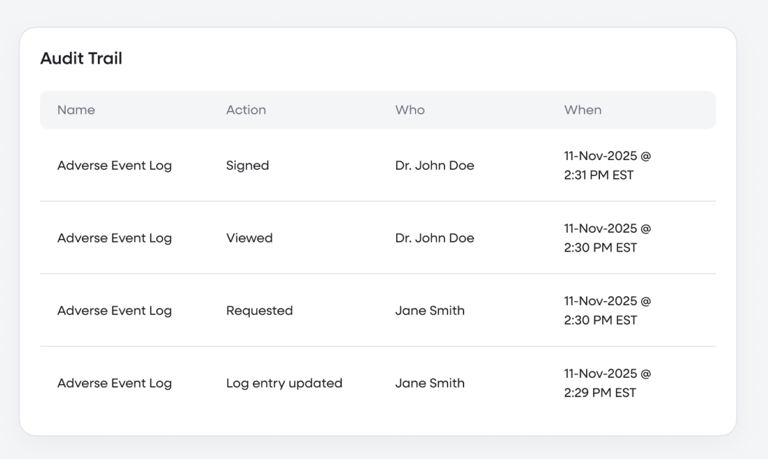Select the Requested action entry
This screenshot has width=768, height=459.
(259, 311)
